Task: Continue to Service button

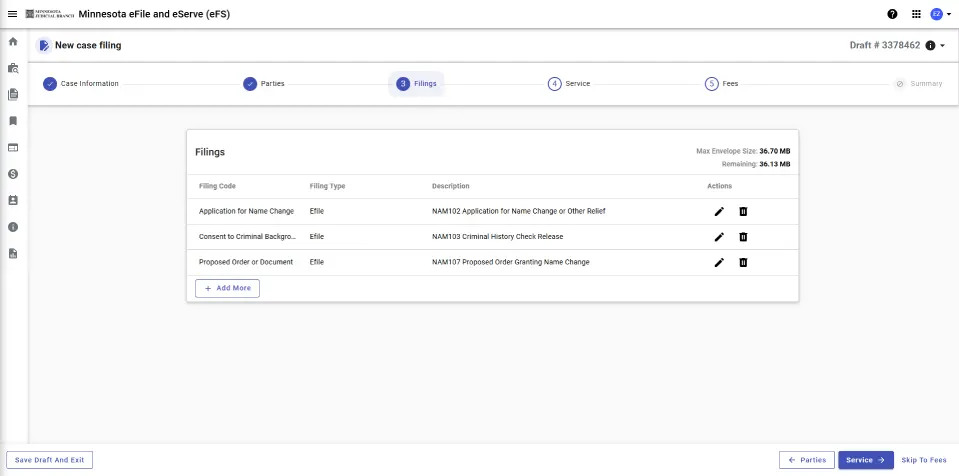Action: coord(866,460)
